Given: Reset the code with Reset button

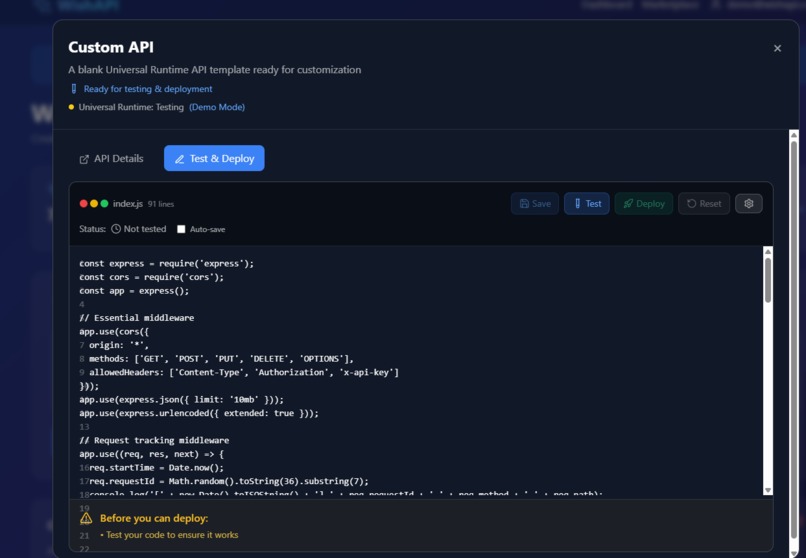Looking at the screenshot, I should 704,203.
